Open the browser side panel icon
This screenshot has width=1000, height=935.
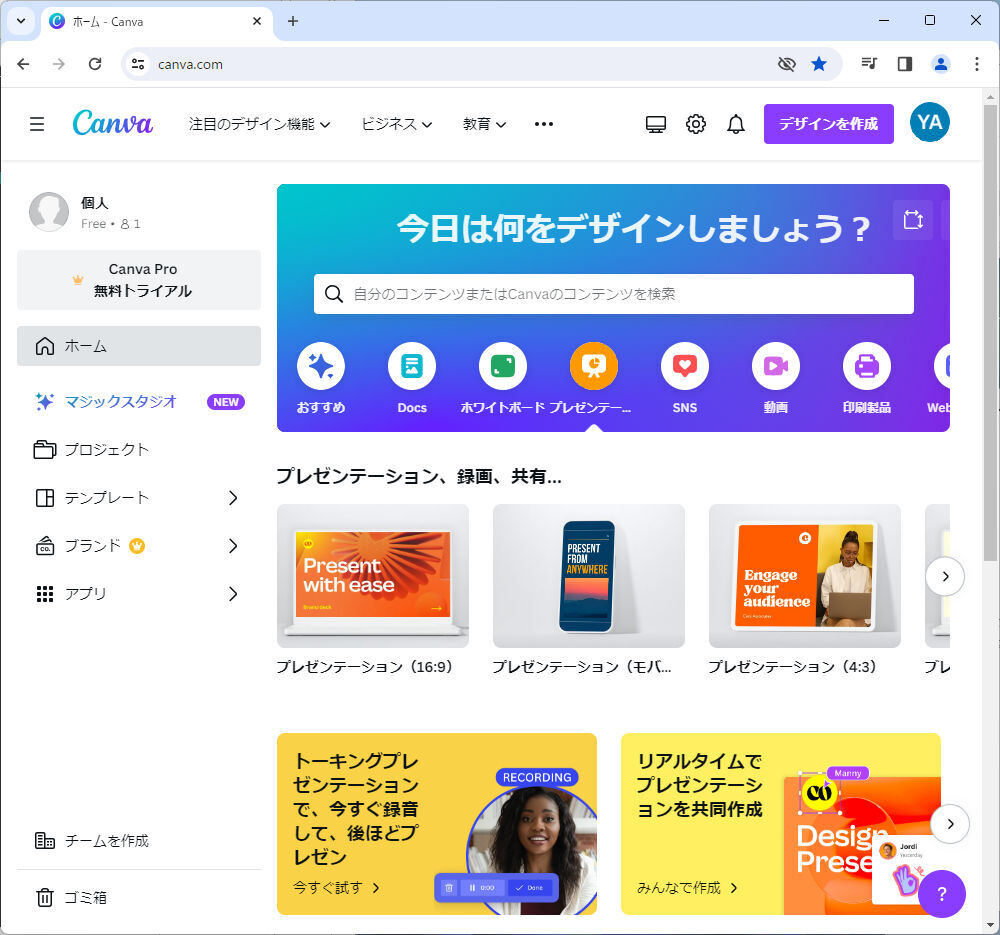tap(904, 64)
